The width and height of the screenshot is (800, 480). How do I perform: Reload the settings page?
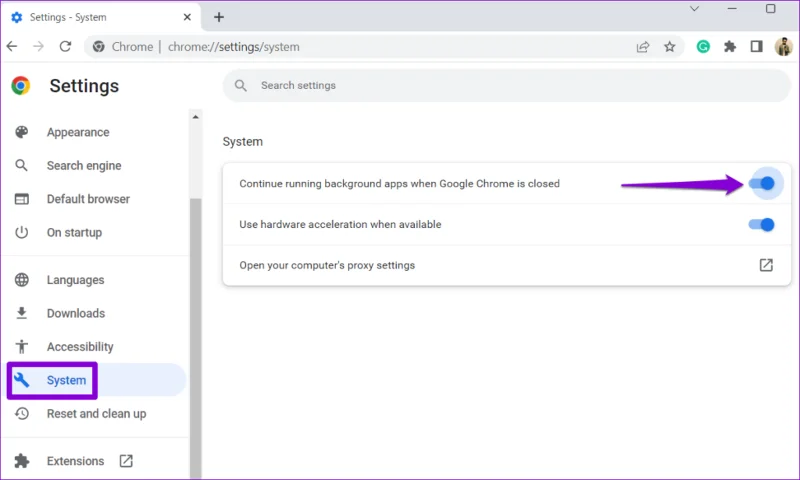click(65, 47)
